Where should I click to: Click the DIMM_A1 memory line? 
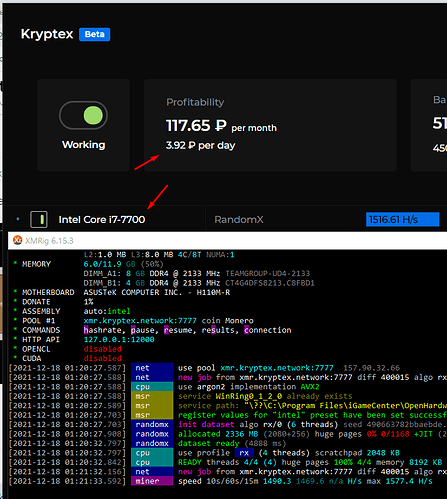[197, 273]
